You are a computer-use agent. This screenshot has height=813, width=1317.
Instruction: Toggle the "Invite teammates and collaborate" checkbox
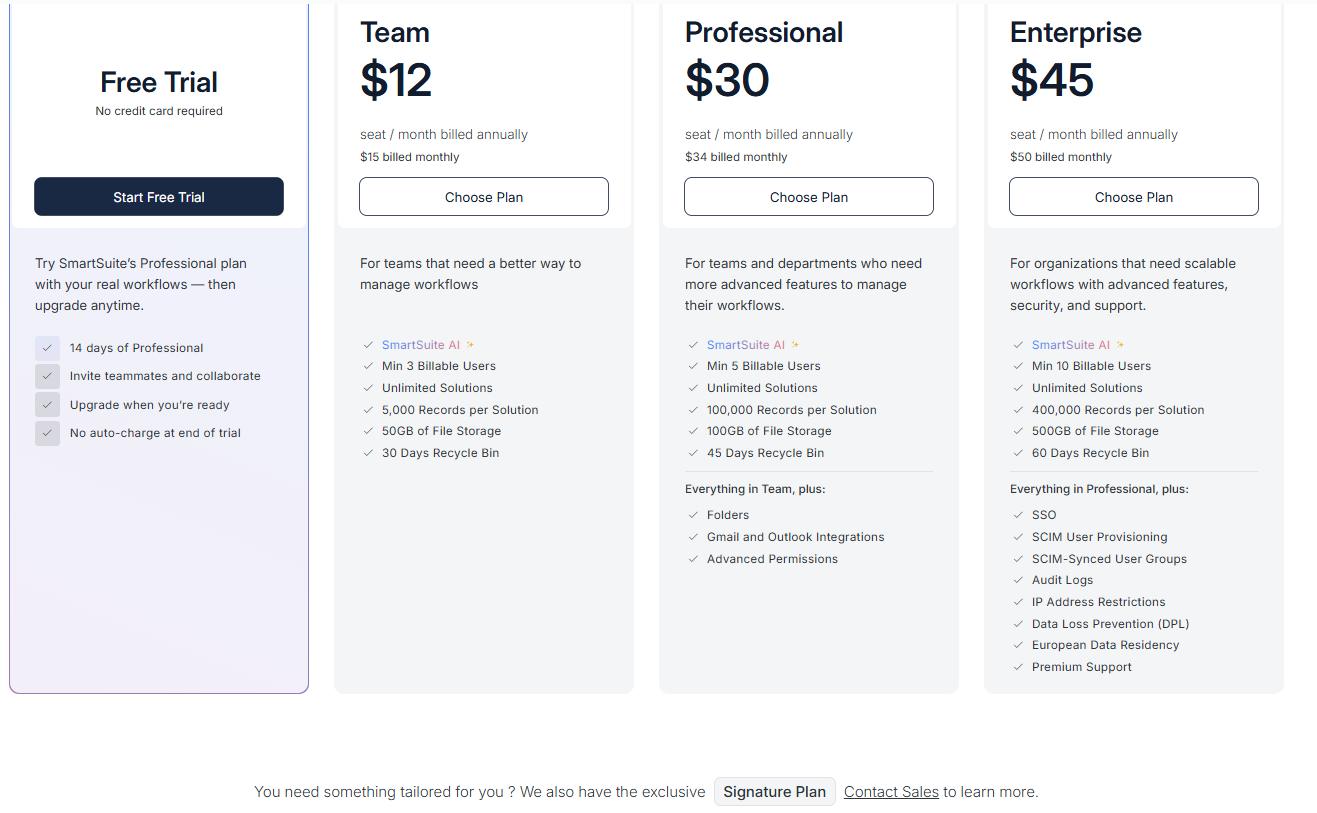(x=47, y=376)
